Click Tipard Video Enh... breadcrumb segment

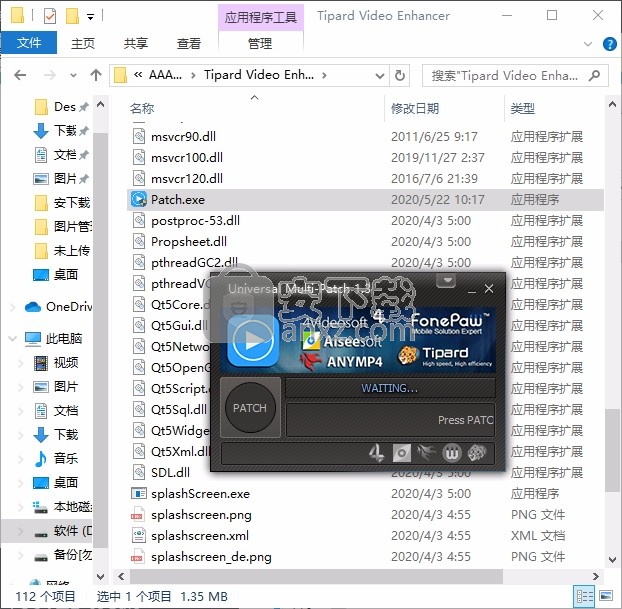pyautogui.click(x=259, y=75)
